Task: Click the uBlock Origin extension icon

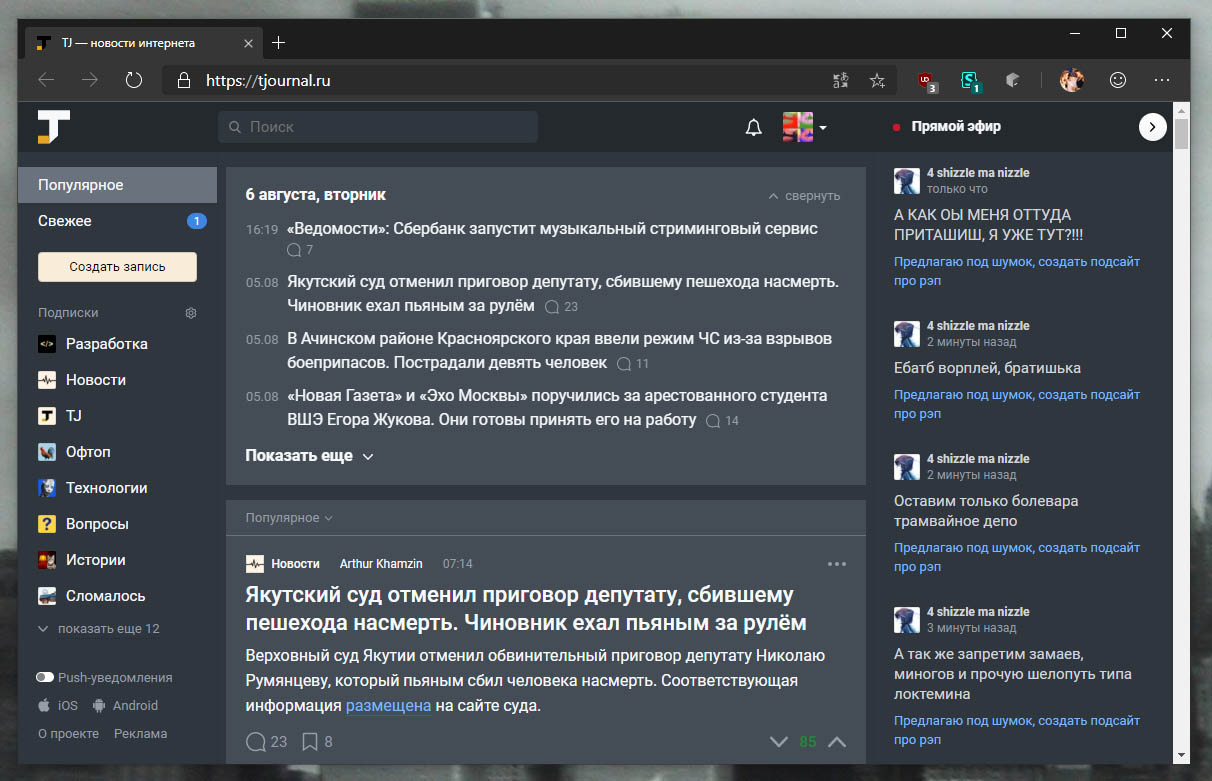Action: pos(925,80)
